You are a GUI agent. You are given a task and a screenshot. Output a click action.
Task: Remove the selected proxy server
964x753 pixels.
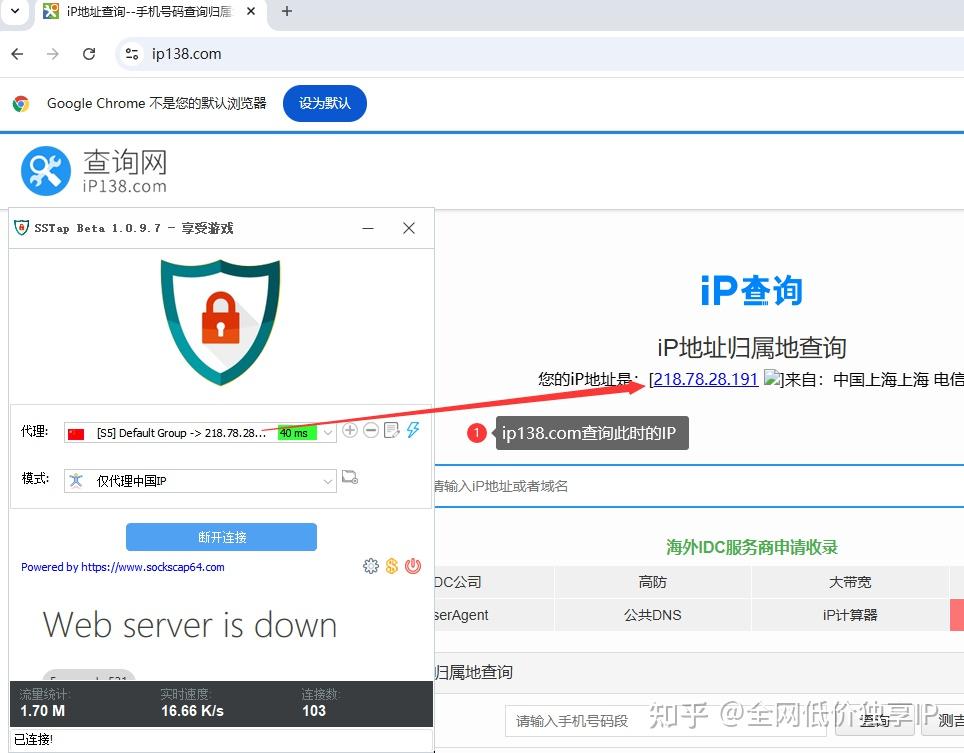[x=370, y=429]
